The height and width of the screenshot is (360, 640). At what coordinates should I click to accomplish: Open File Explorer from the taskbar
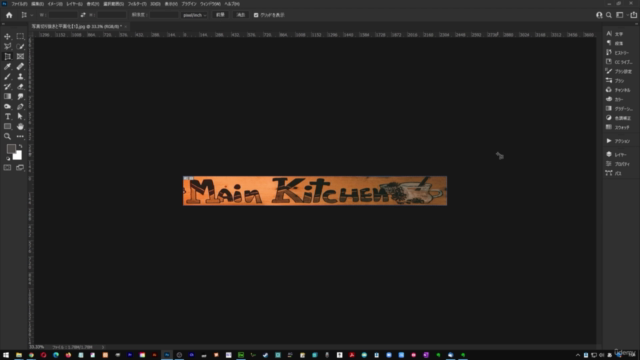point(18,355)
